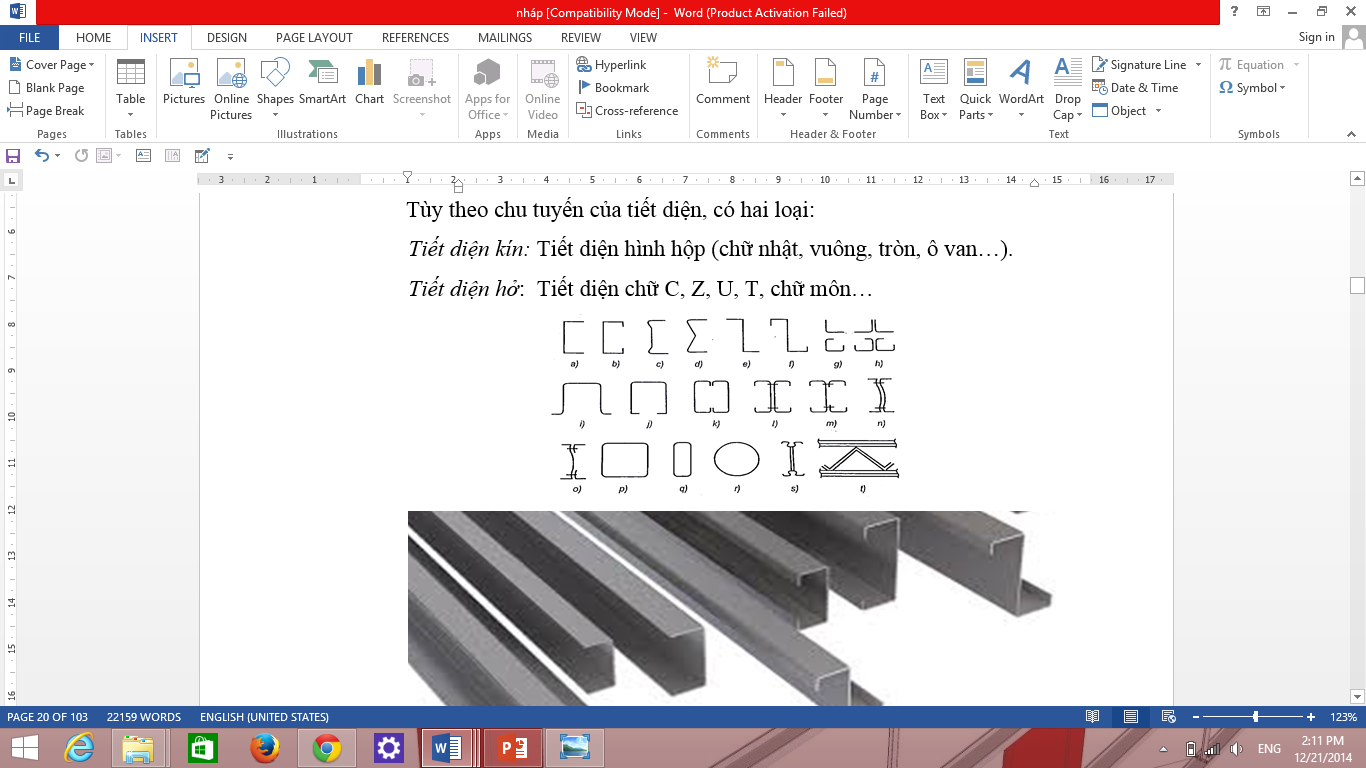This screenshot has width=1366, height=768.
Task: Switch to the HOME tab
Action: (x=93, y=38)
